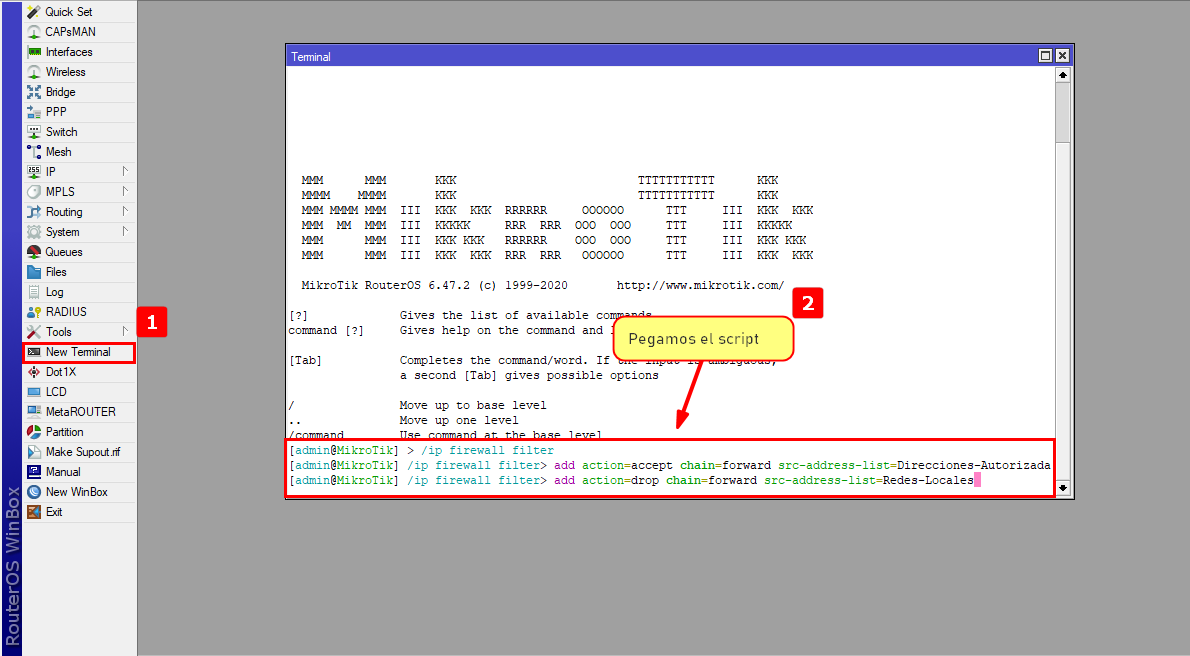The image size is (1190, 656).
Task: Select the Wireless icon
Action: point(34,72)
